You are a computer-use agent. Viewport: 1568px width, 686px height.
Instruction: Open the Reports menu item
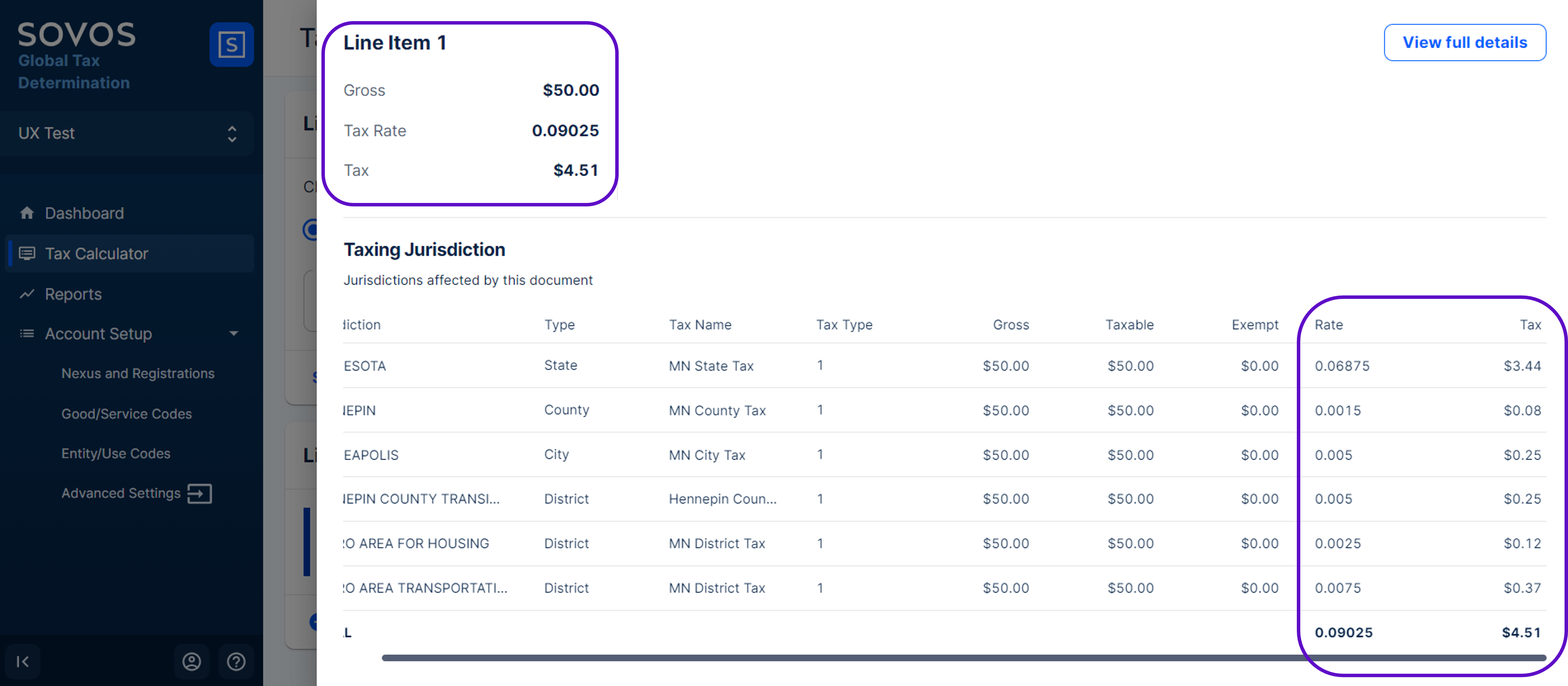click(73, 294)
